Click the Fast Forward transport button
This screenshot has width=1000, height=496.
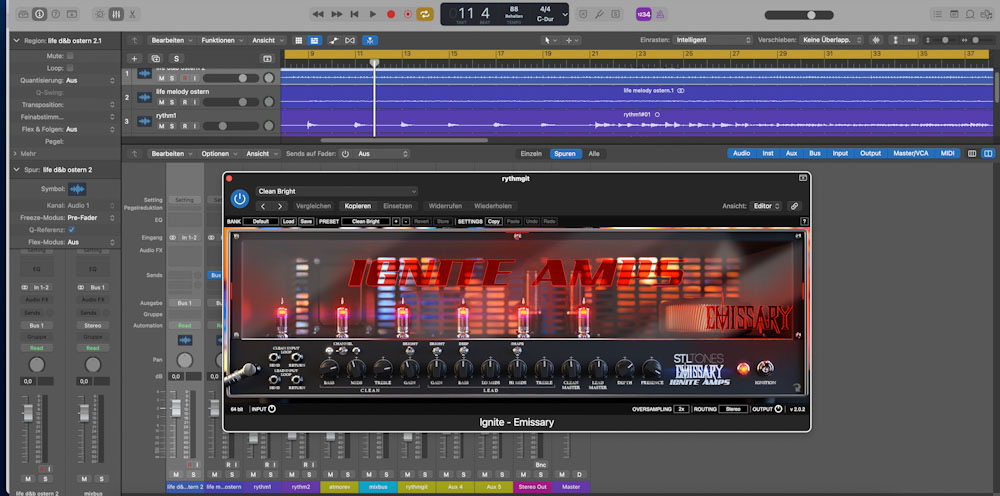point(337,14)
